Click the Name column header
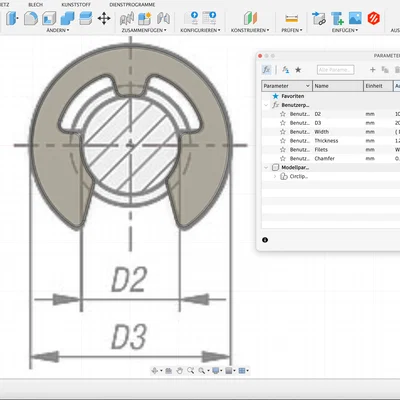The image size is (400, 400). point(338,86)
